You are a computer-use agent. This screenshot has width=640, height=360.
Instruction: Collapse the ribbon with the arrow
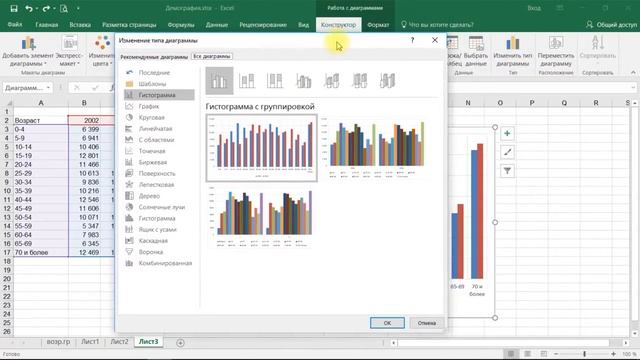633,72
